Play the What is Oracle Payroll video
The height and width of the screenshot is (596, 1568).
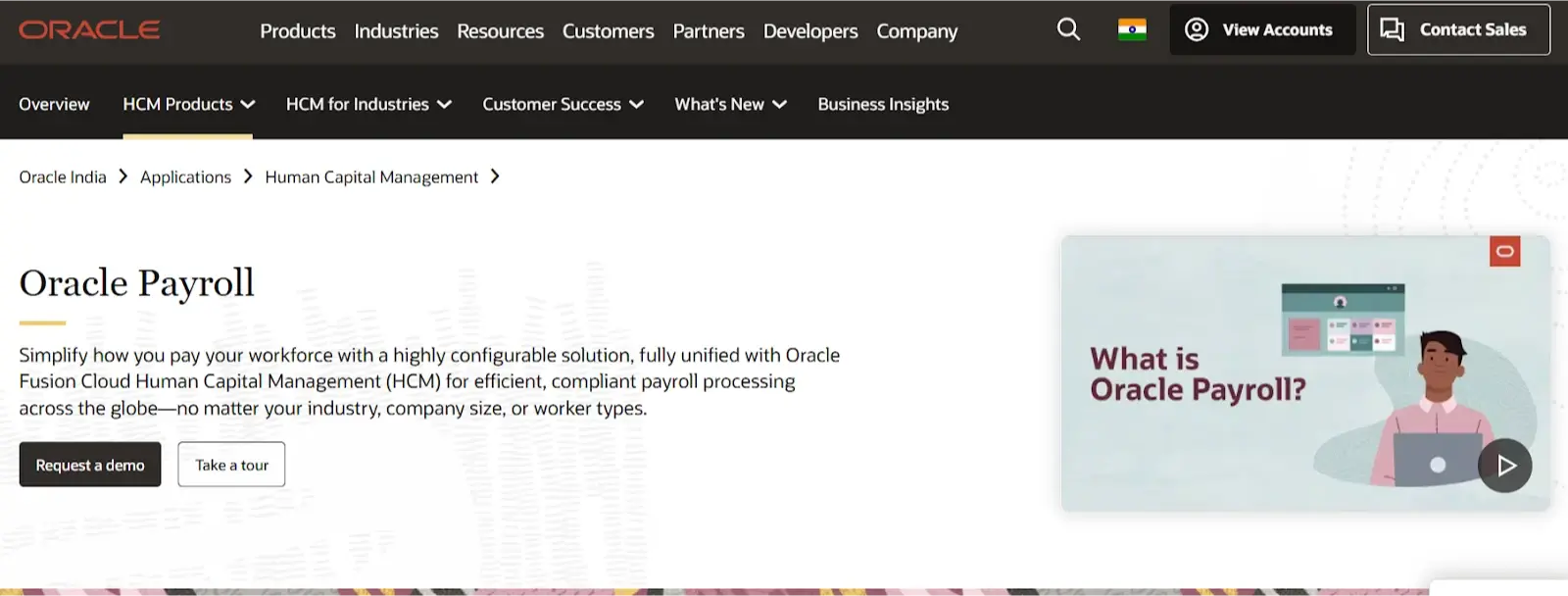pyautogui.click(x=1504, y=466)
